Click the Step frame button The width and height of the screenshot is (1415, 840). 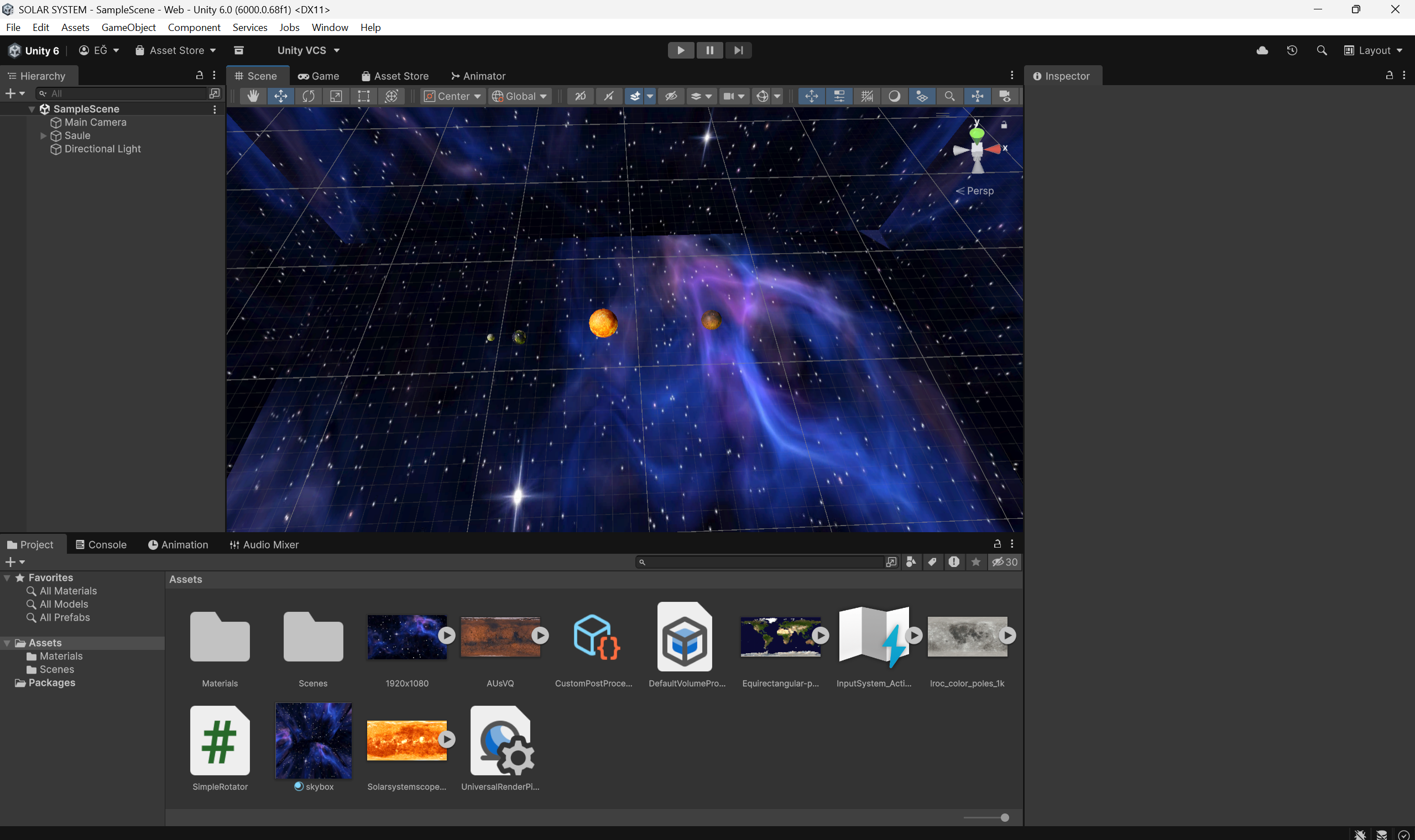click(x=738, y=50)
